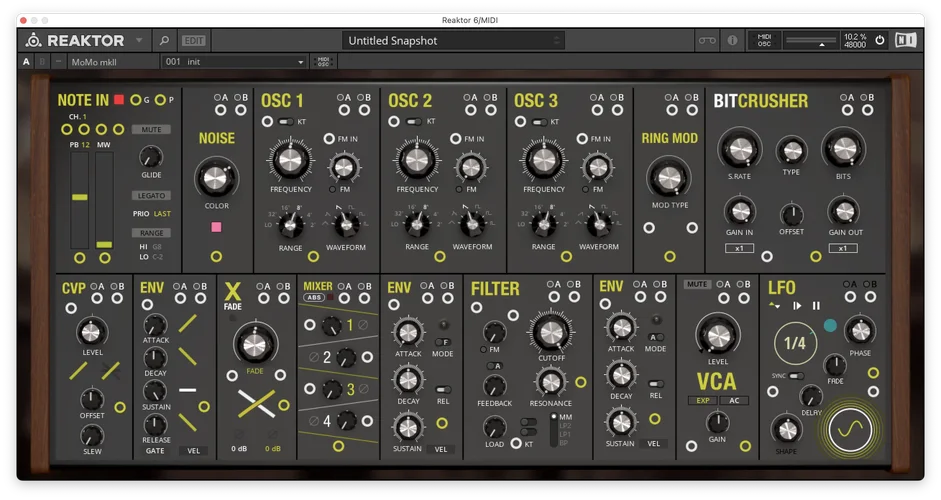Open the '001 init' preset dropdown

[235, 62]
